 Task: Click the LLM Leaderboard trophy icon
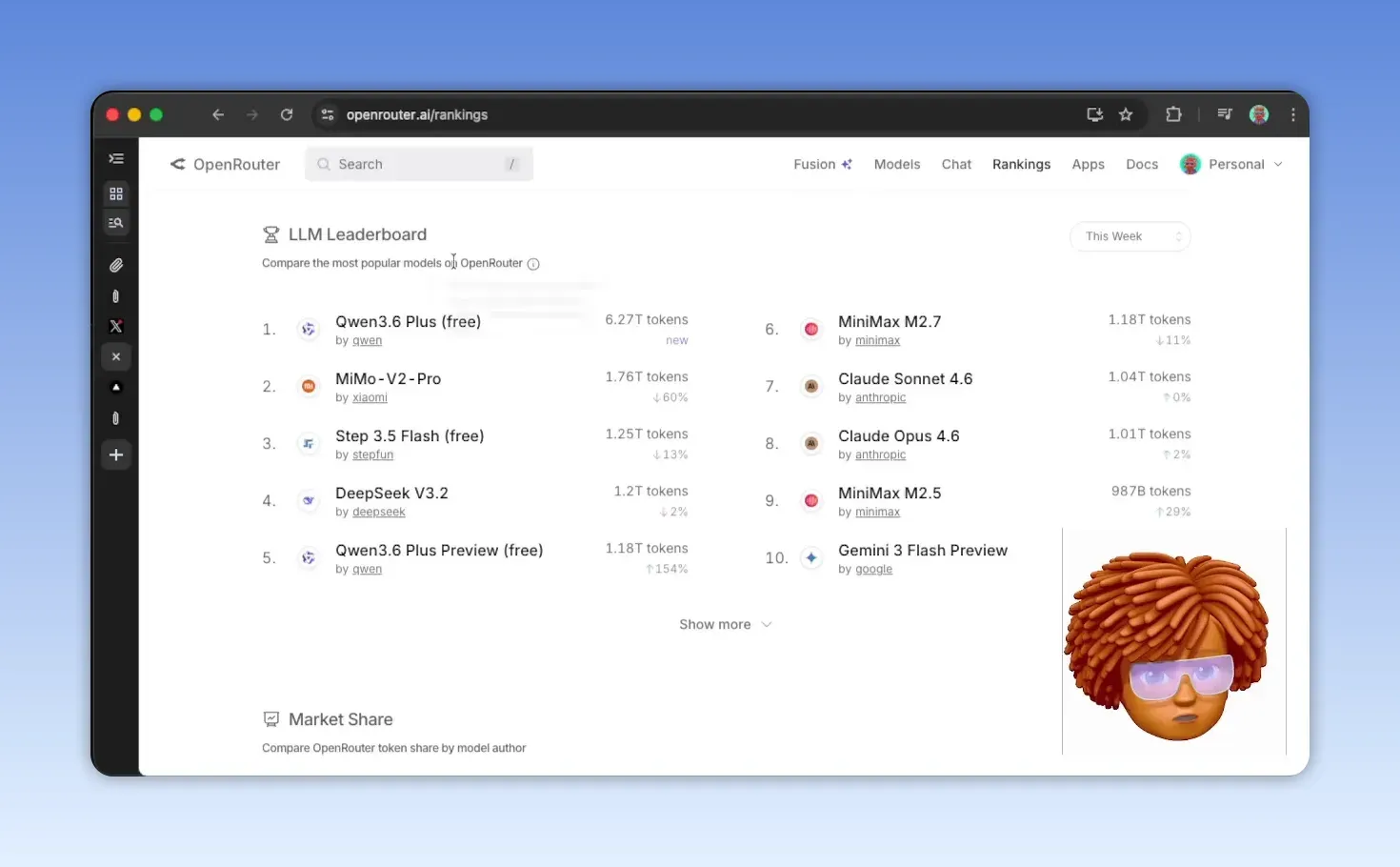(271, 233)
